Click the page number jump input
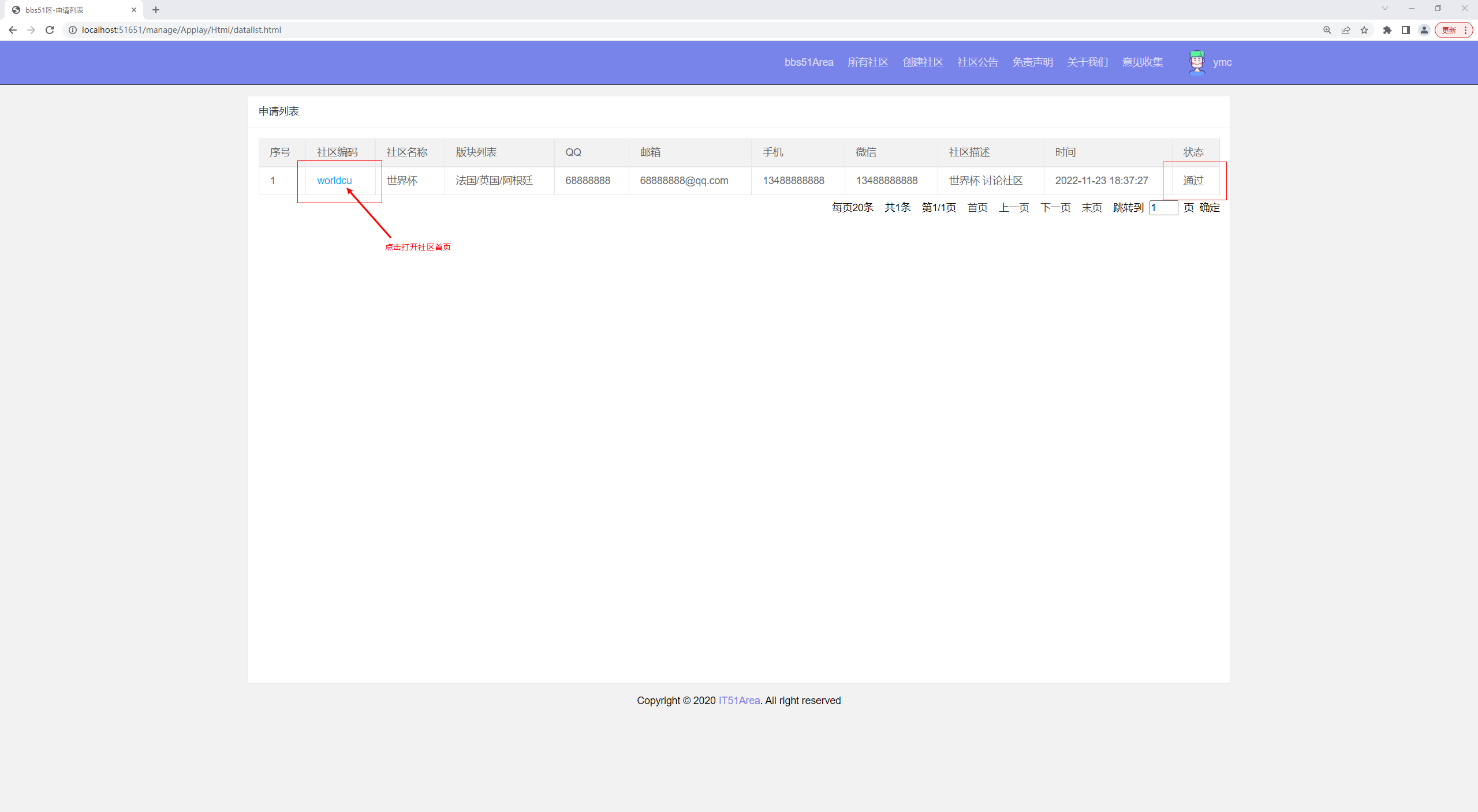 pyautogui.click(x=1163, y=208)
